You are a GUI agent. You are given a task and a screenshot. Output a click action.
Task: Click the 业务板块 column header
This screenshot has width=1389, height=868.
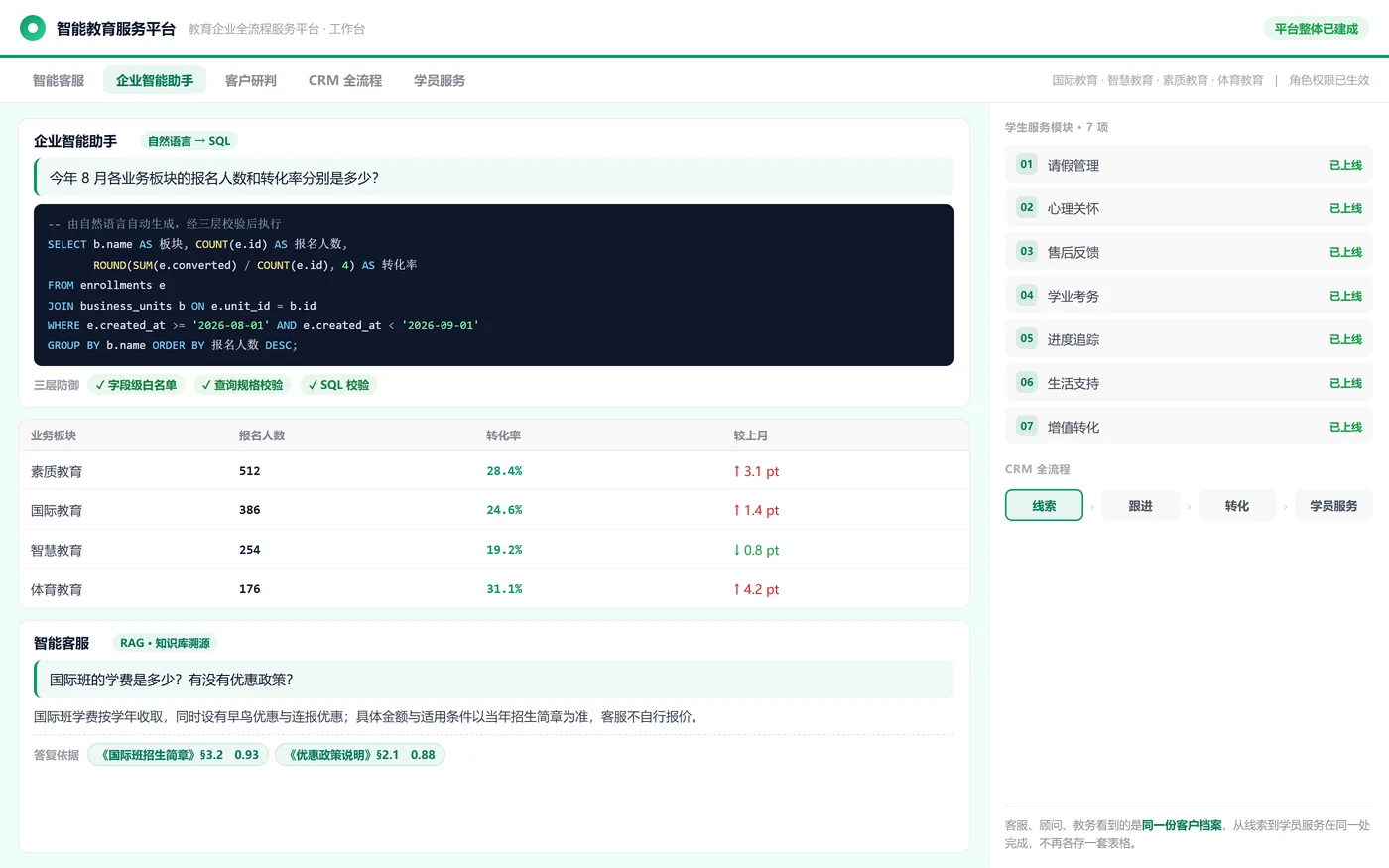tap(54, 435)
